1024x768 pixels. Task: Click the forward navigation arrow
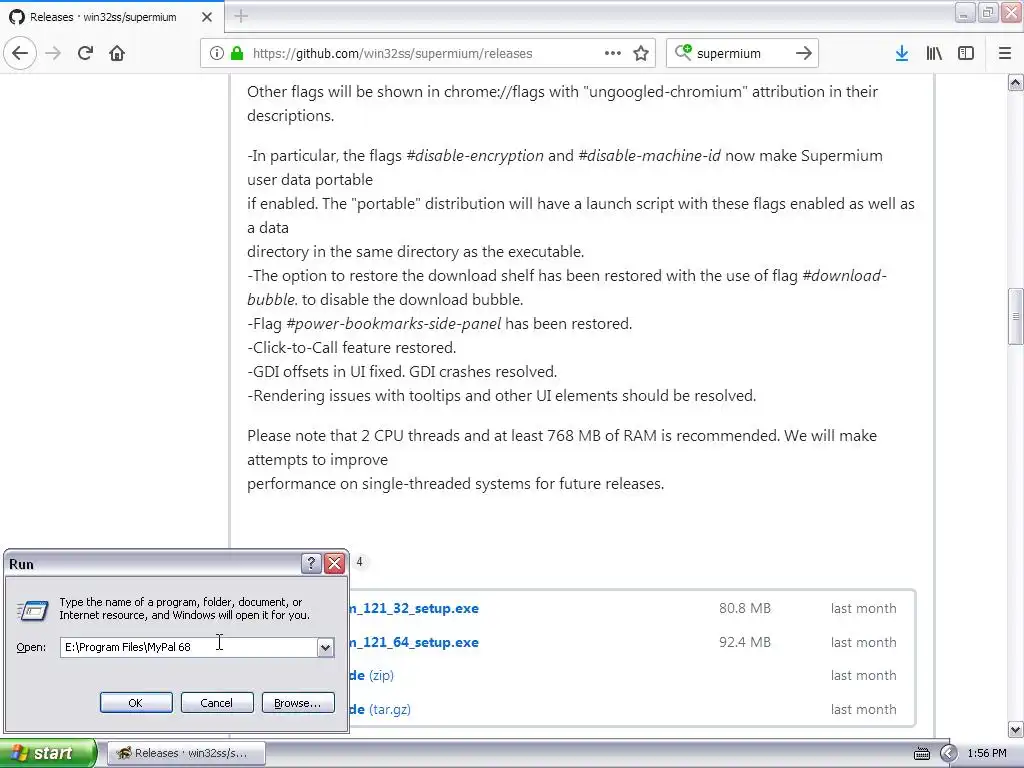(x=53, y=53)
